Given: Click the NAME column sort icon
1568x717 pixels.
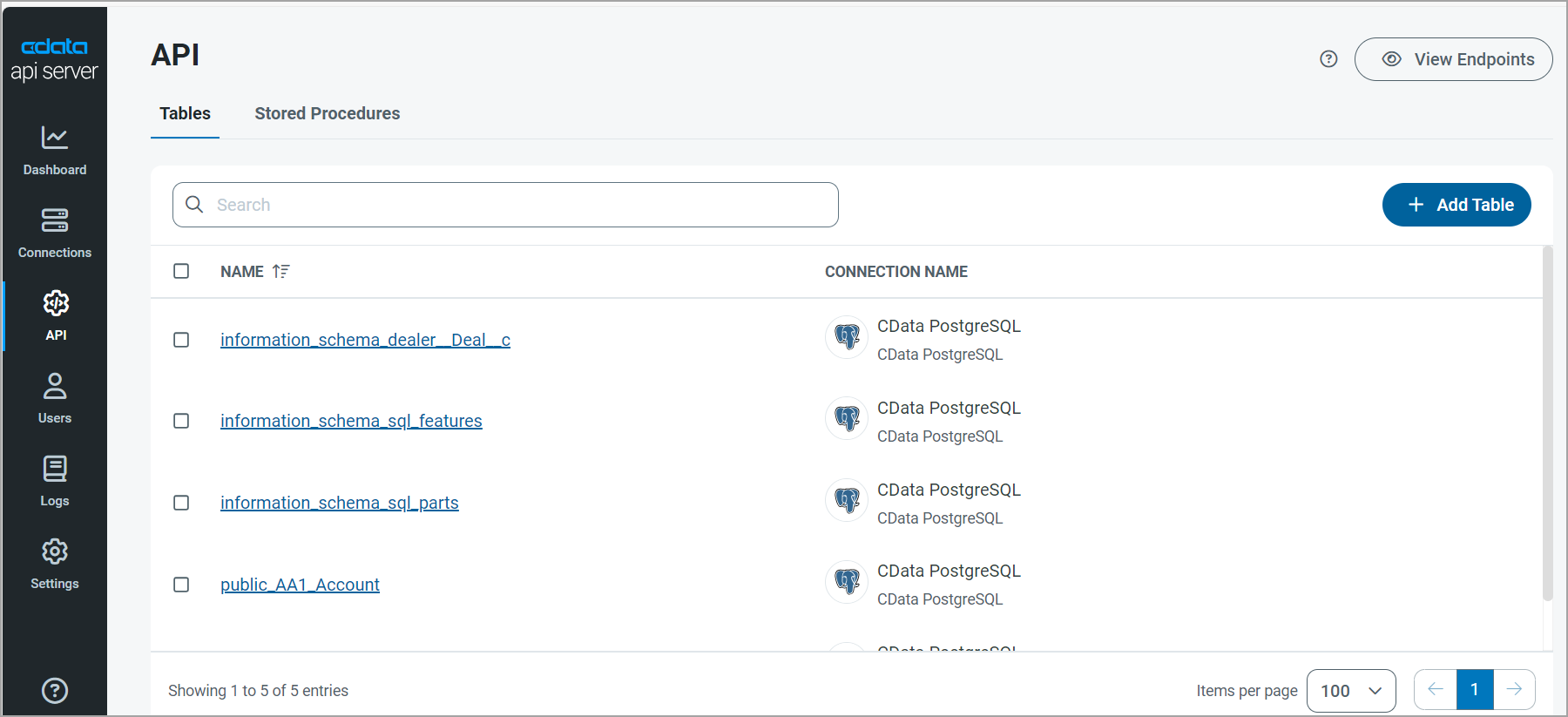Looking at the screenshot, I should [280, 272].
